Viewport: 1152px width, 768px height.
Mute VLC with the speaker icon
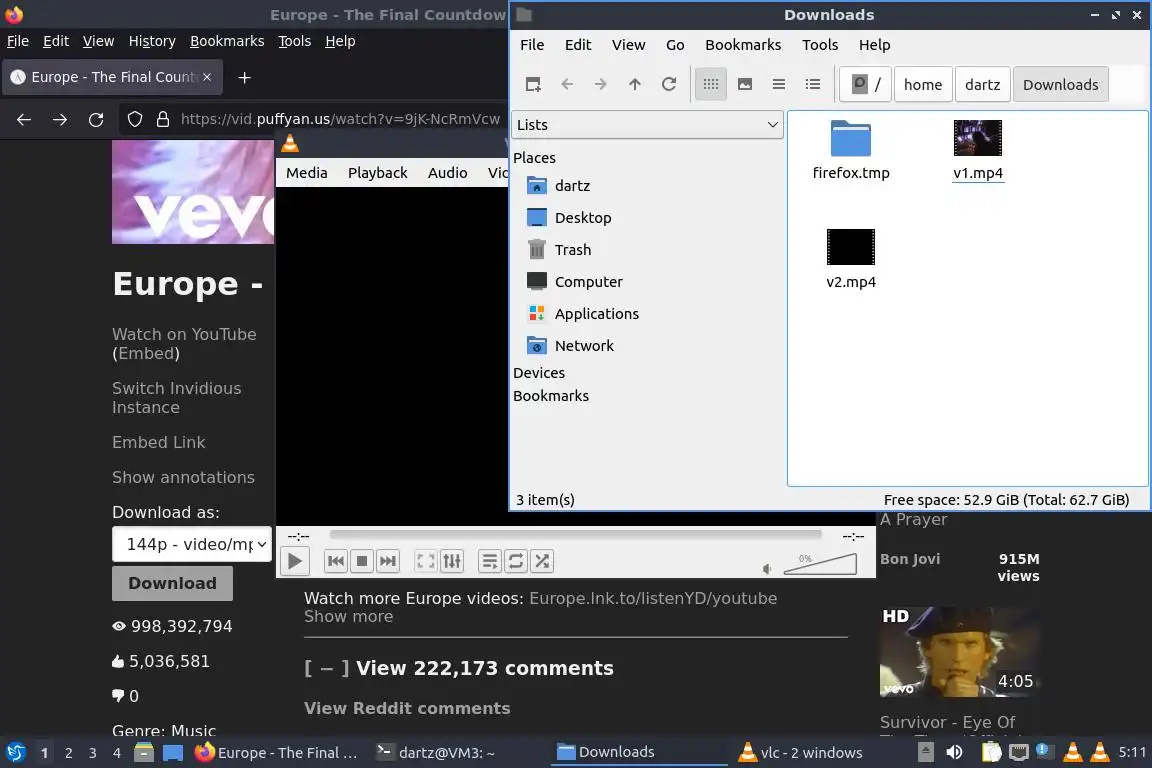pyautogui.click(x=766, y=569)
